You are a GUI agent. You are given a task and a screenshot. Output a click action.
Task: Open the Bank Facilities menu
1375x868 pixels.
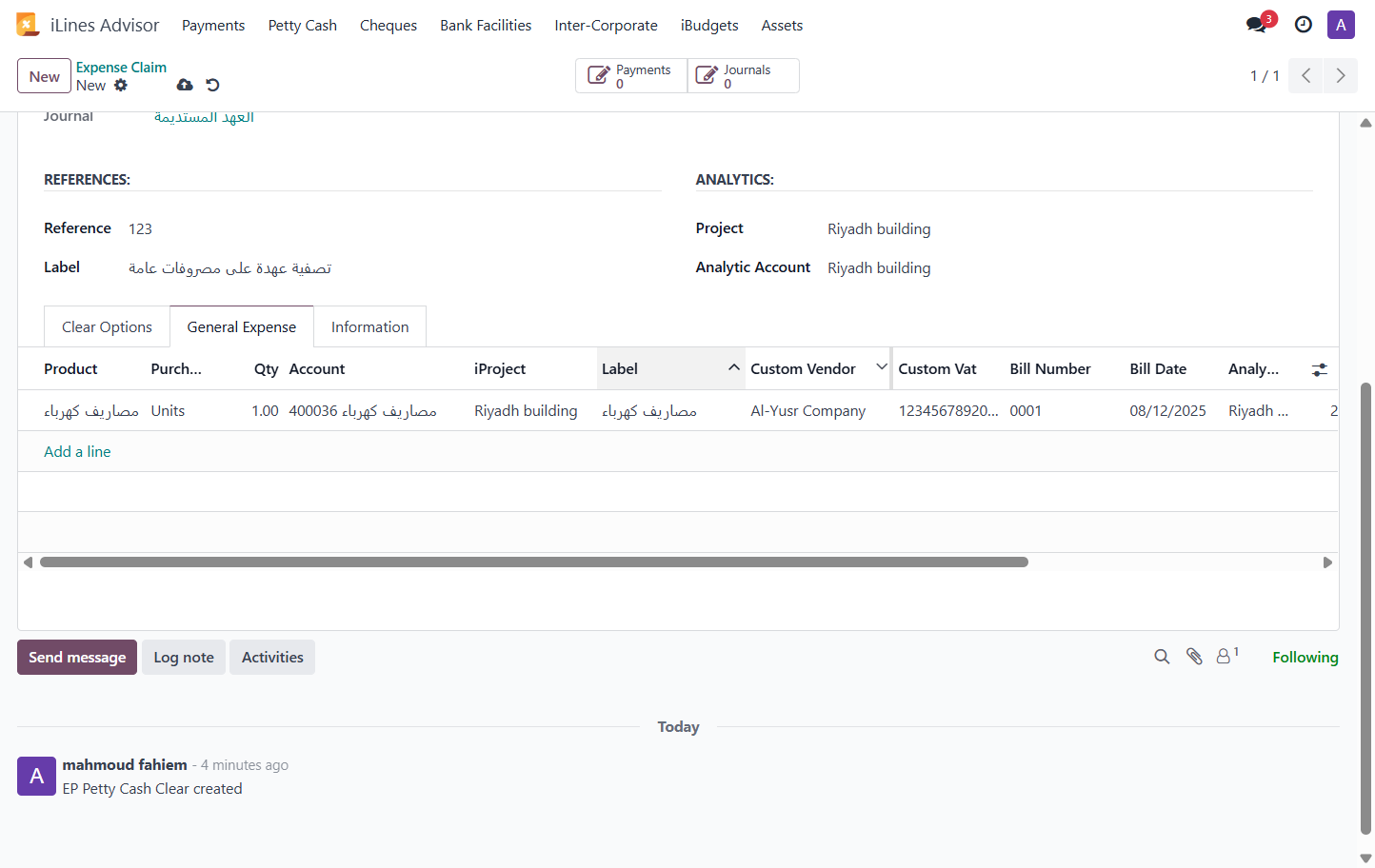pos(486,26)
